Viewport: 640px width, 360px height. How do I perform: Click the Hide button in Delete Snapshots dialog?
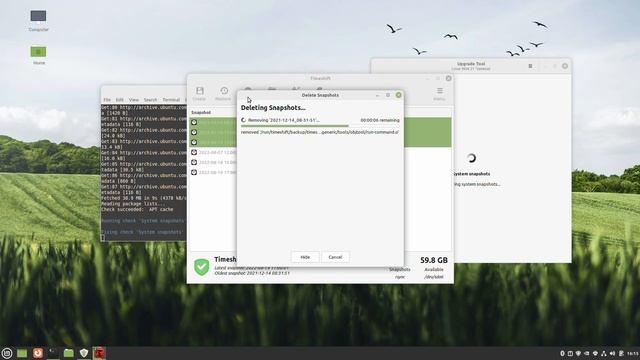pos(305,257)
